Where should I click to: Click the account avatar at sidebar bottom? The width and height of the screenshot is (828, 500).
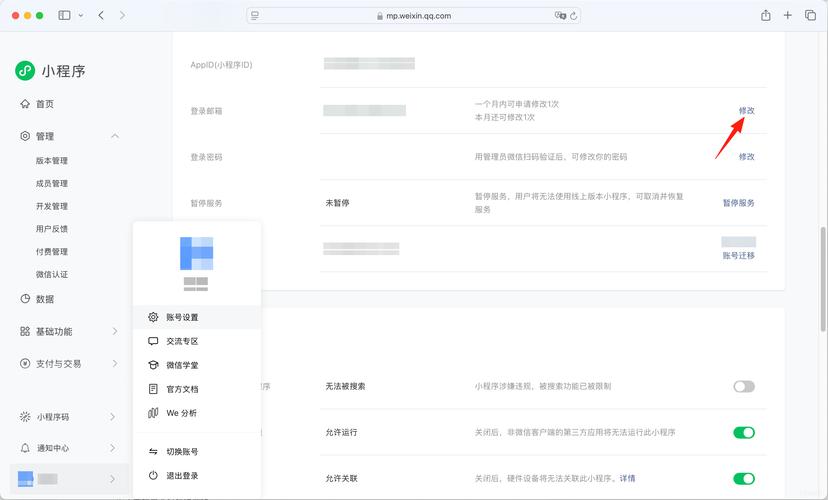click(x=25, y=479)
